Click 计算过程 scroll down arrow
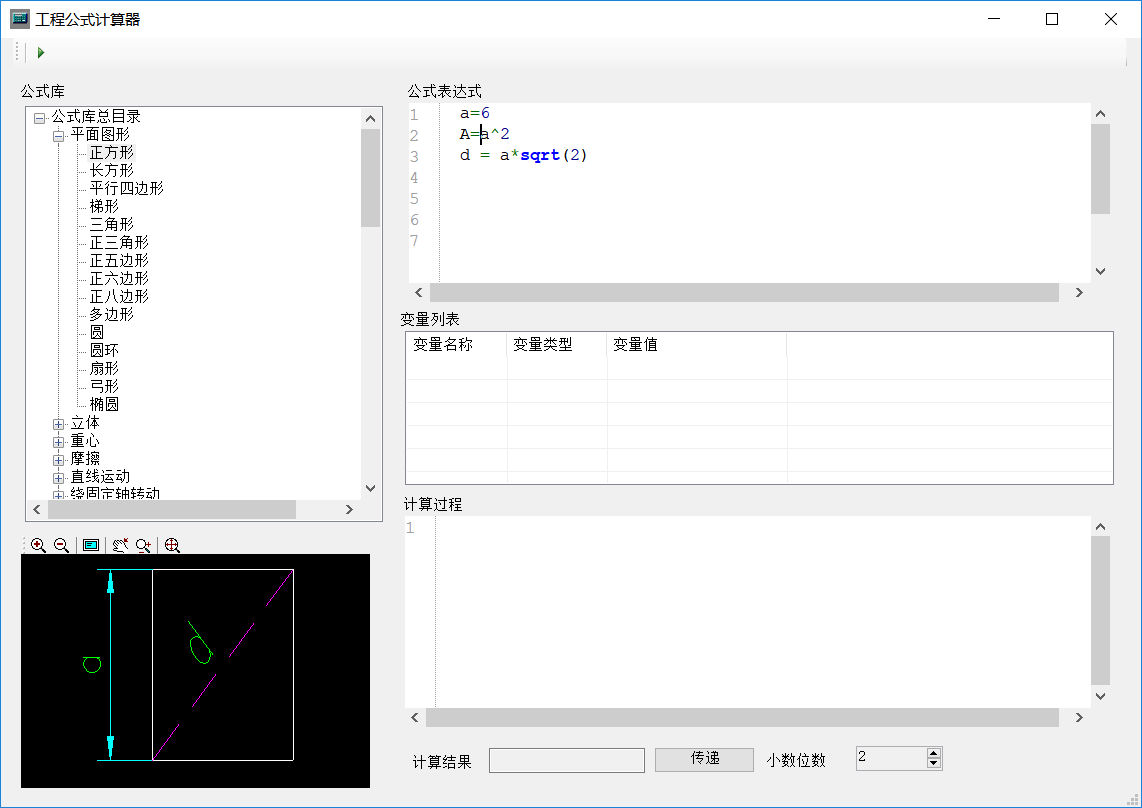1142x808 pixels. (x=1100, y=697)
